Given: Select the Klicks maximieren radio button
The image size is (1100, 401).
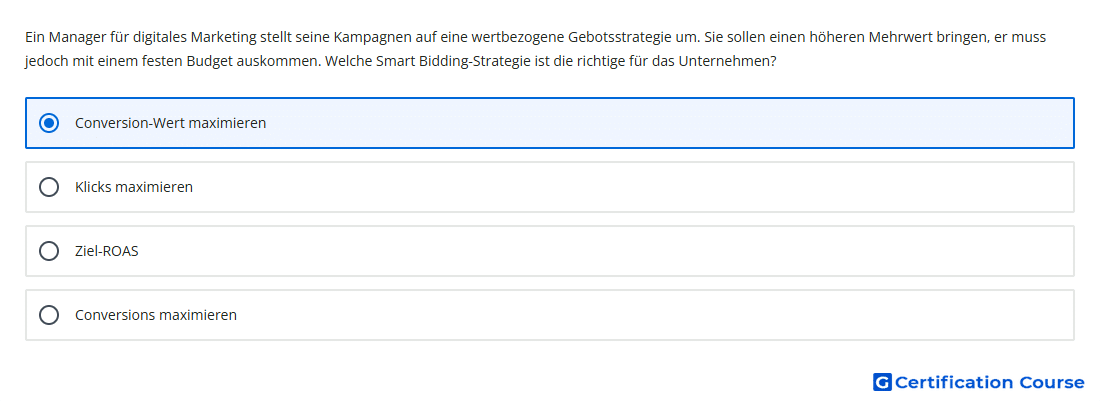Looking at the screenshot, I should pyautogui.click(x=49, y=187).
